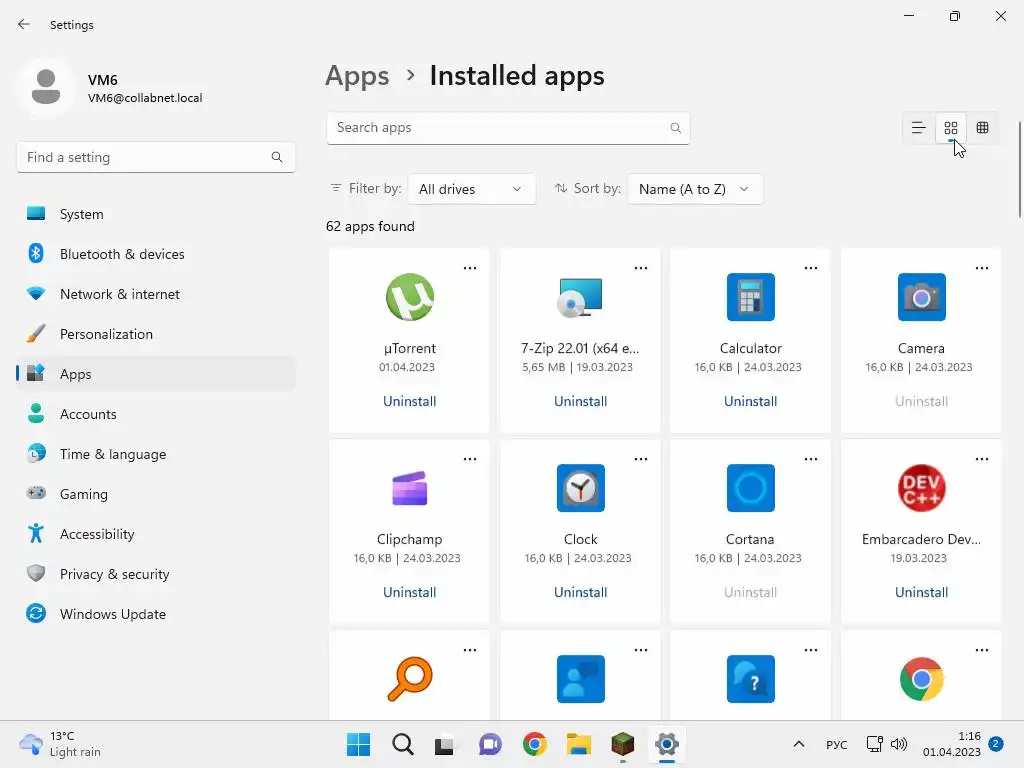Open File Explorer from the taskbar

tap(579, 744)
